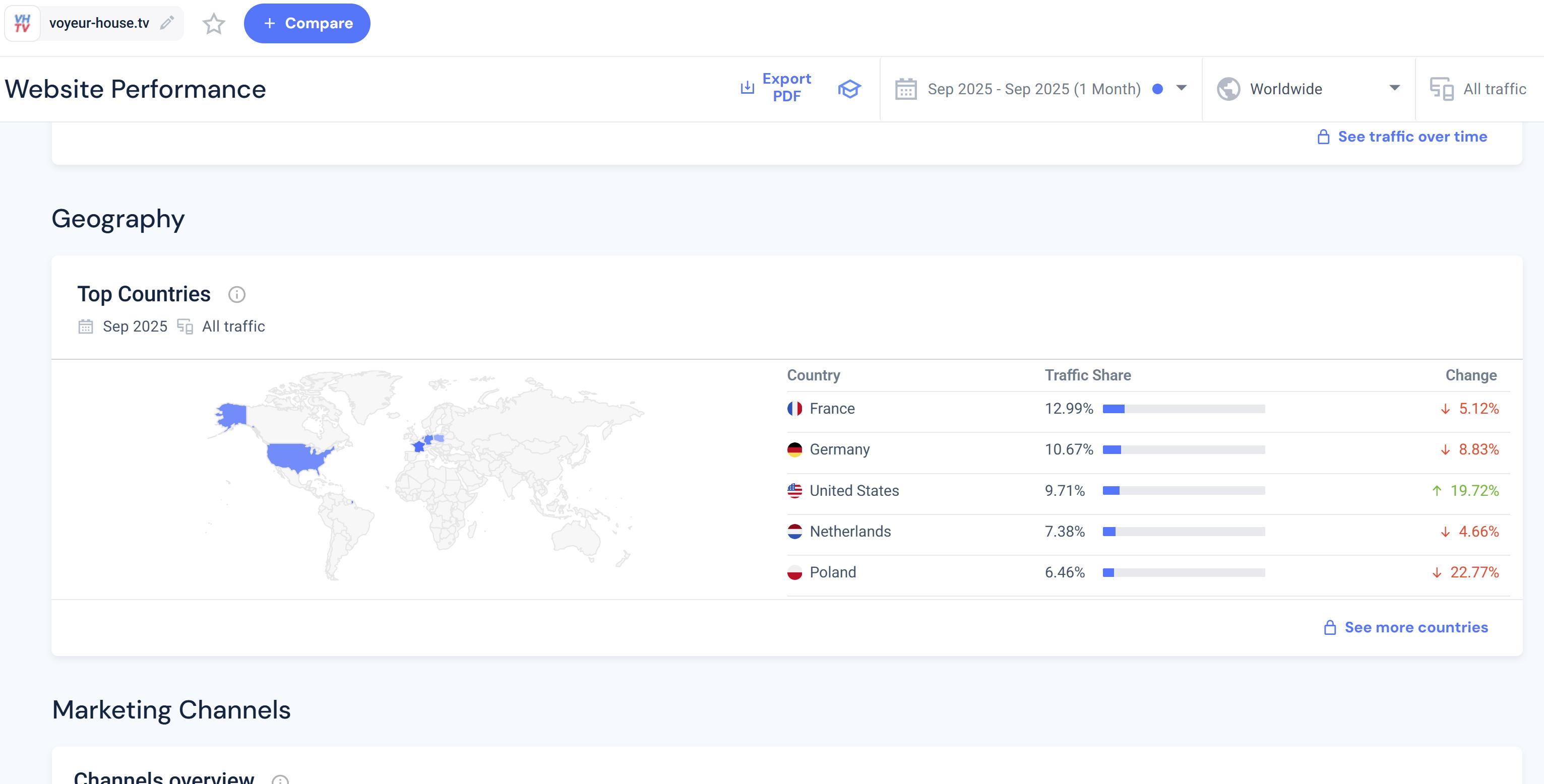Click the calendar icon in date selector
The width and height of the screenshot is (1544, 784).
(x=906, y=89)
